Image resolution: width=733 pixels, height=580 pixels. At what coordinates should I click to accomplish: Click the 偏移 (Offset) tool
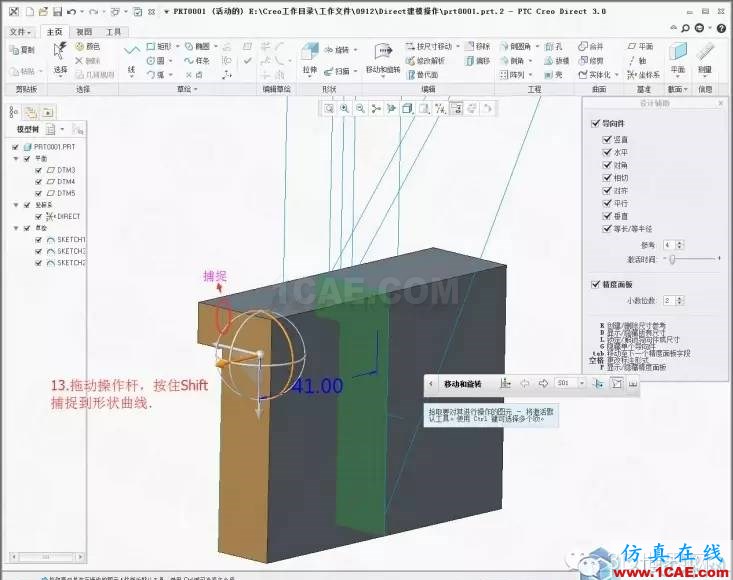click(x=478, y=60)
